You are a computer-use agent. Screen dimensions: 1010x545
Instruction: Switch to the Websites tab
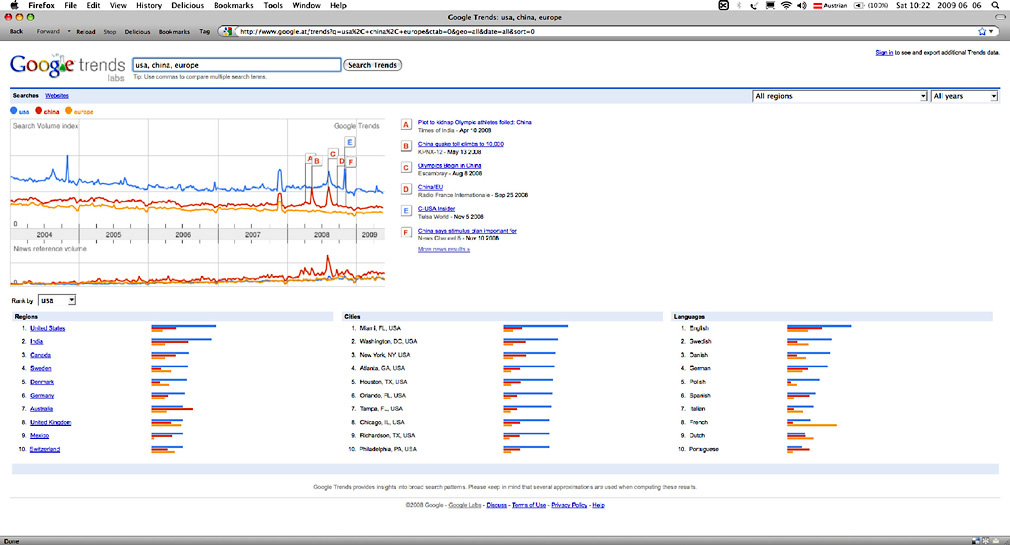pos(57,95)
